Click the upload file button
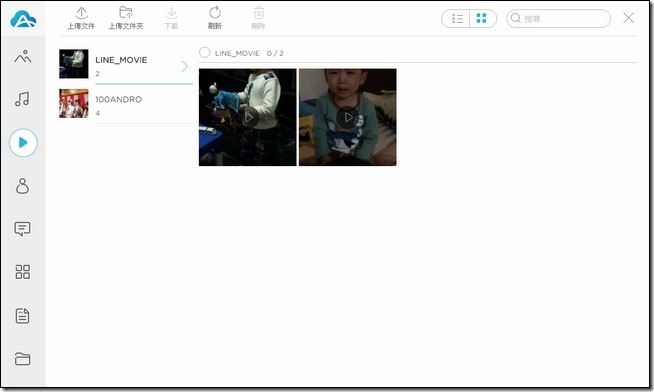The height and width of the screenshot is (392, 654). tap(81, 18)
